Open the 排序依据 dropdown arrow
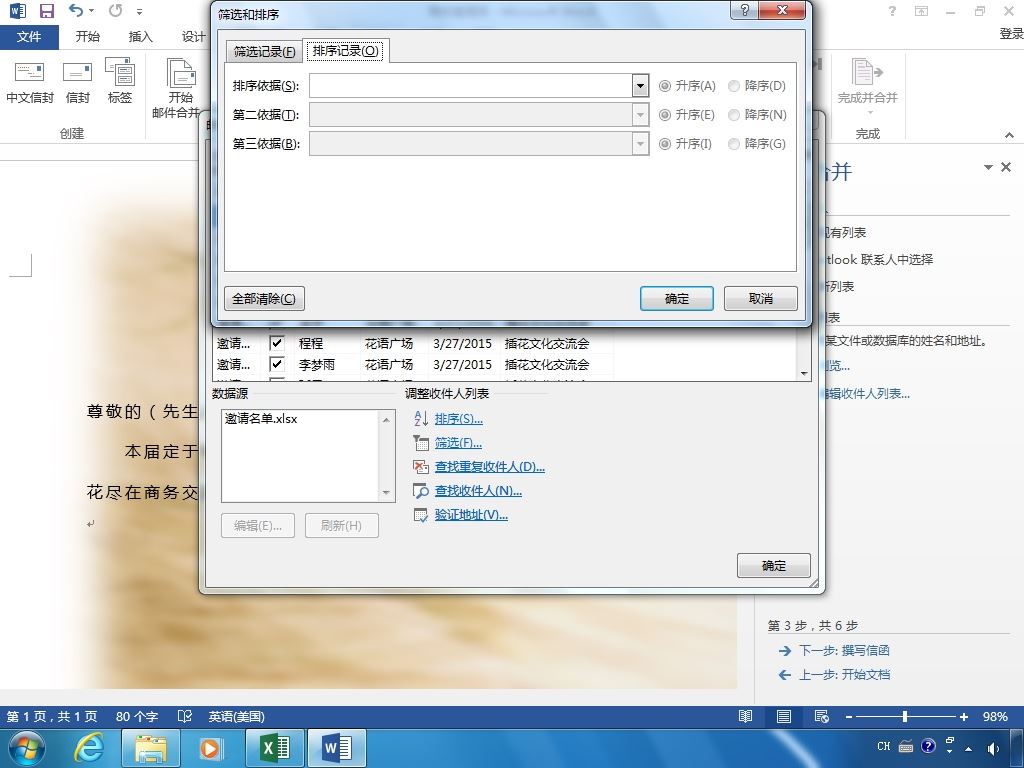This screenshot has width=1024, height=768. pos(640,86)
